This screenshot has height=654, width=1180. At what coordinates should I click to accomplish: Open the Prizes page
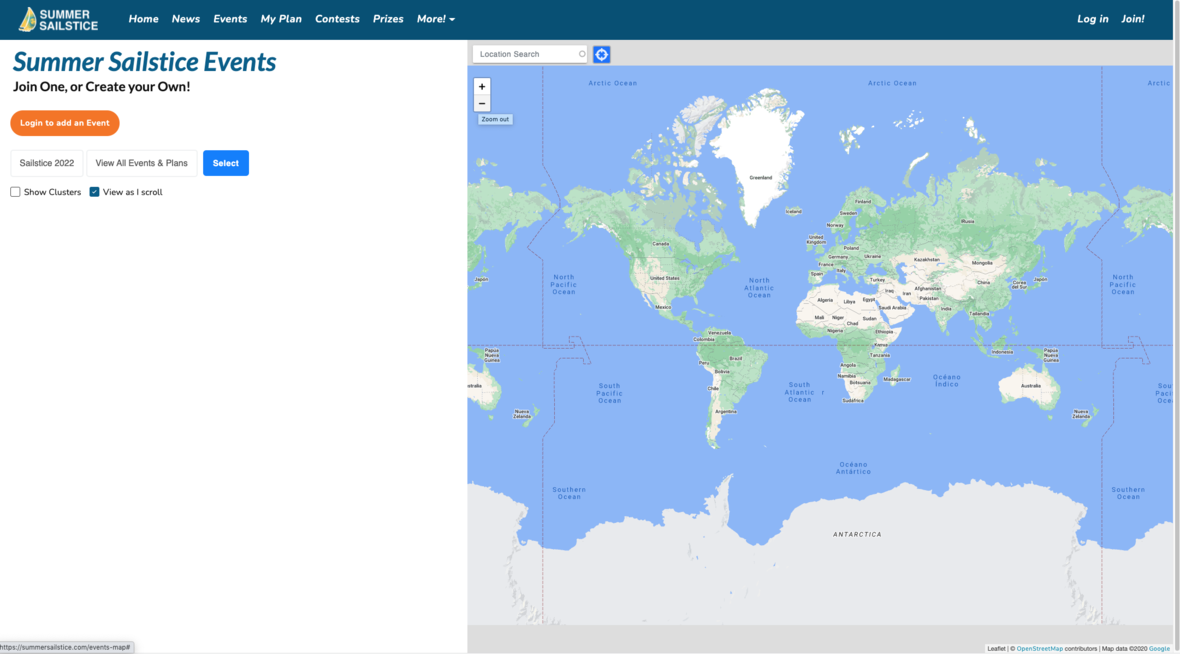pyautogui.click(x=388, y=19)
